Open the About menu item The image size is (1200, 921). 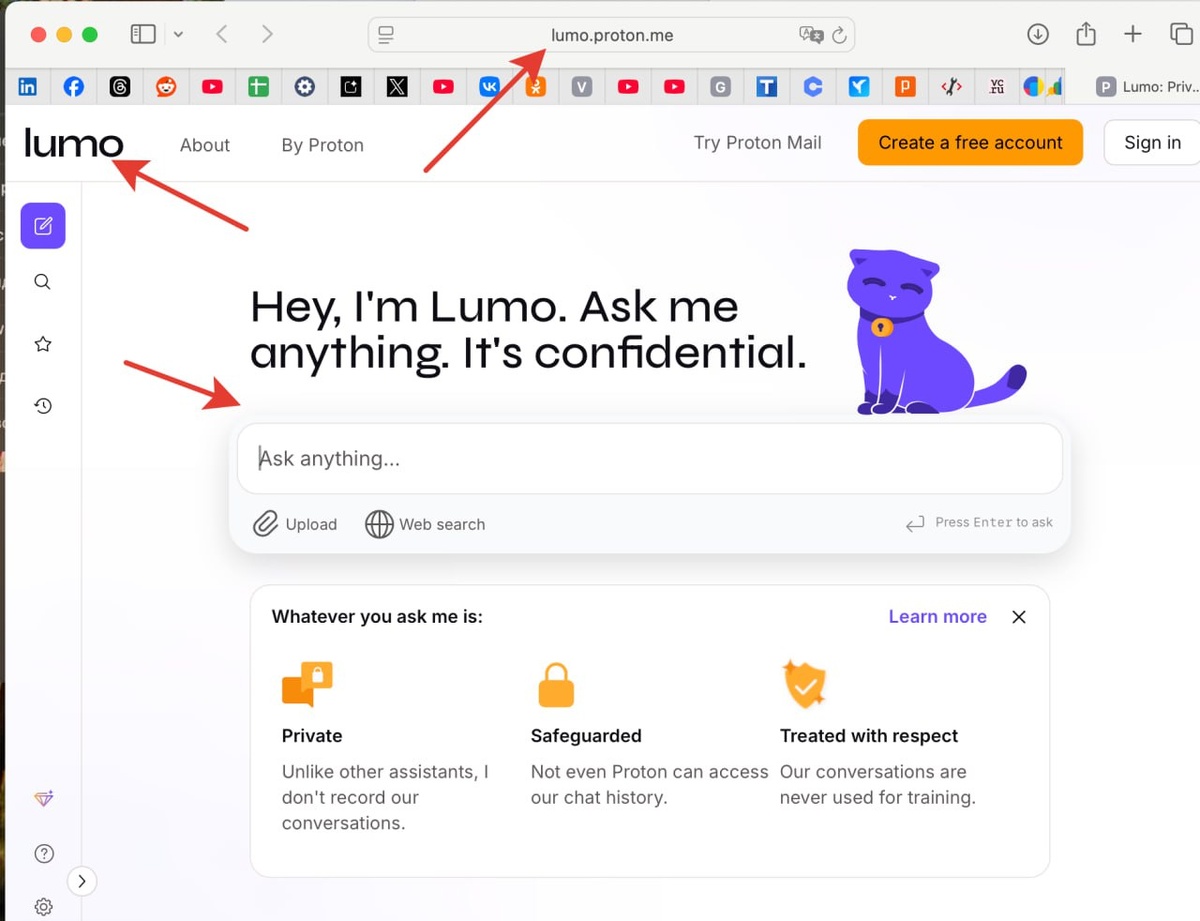point(205,145)
